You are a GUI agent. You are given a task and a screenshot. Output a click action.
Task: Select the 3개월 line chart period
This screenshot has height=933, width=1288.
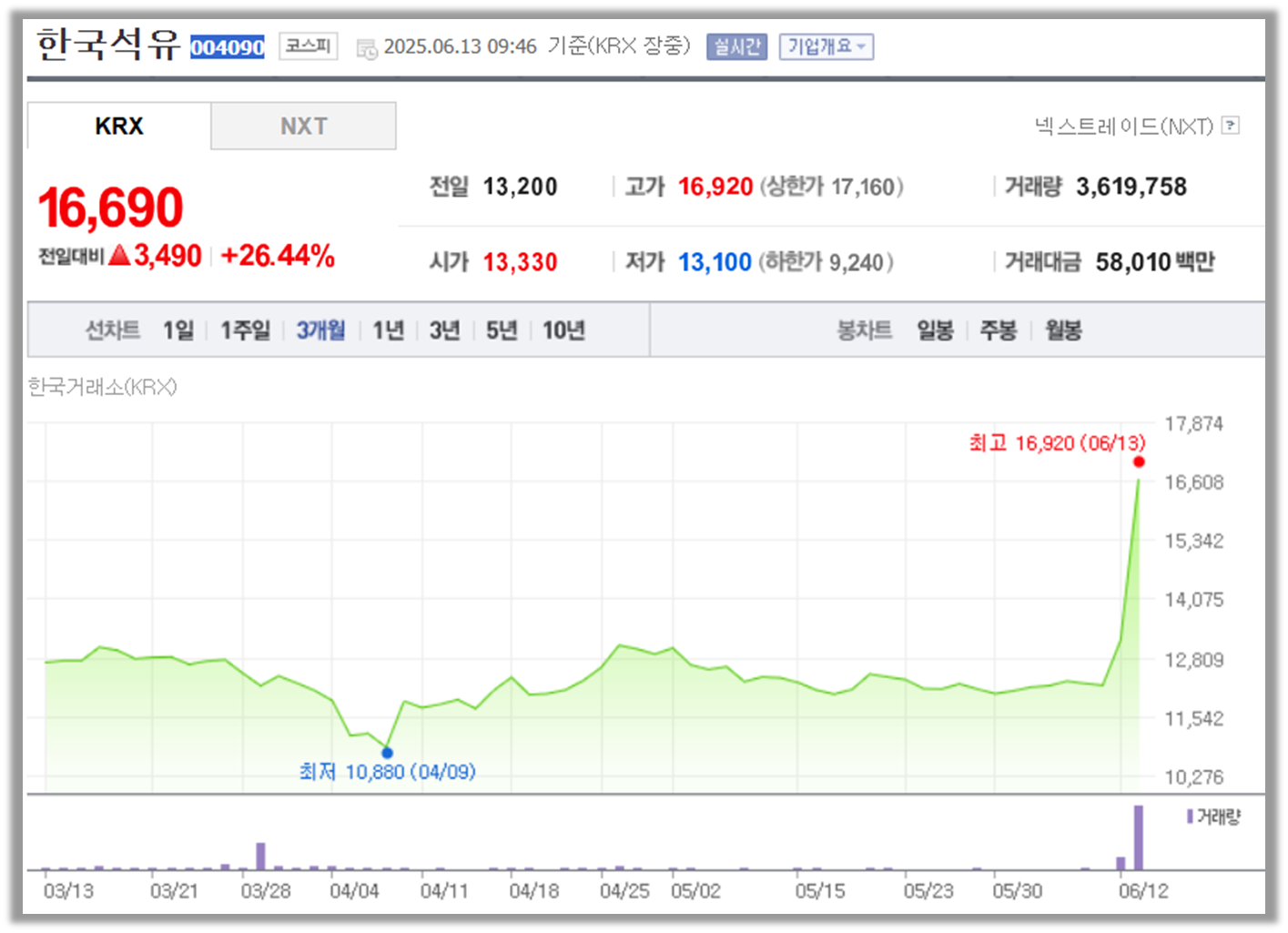(320, 330)
